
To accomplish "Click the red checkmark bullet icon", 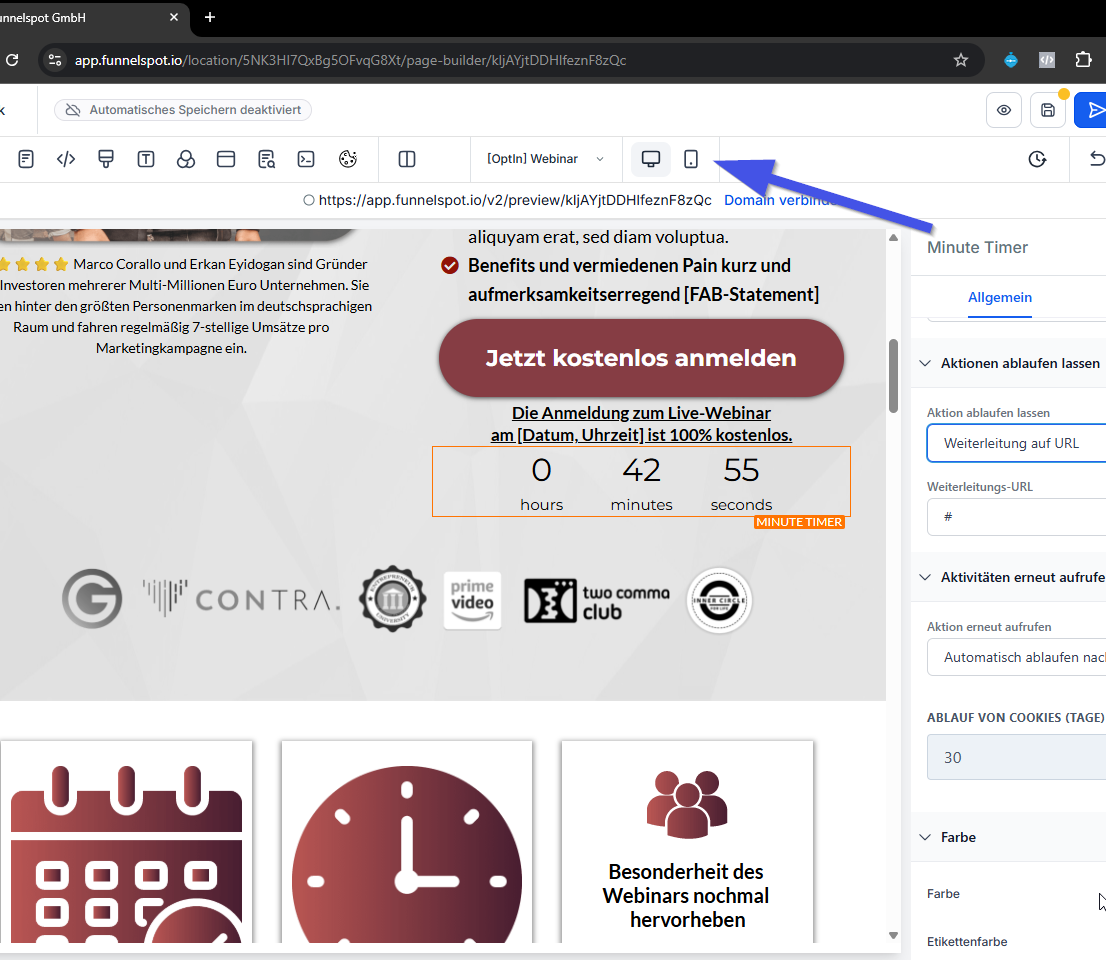I will point(450,266).
